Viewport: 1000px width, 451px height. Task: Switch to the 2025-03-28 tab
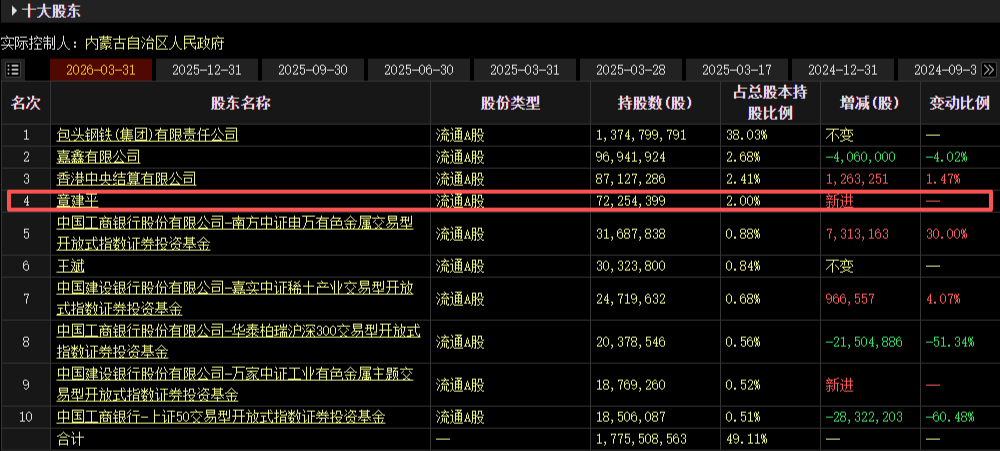click(x=631, y=70)
